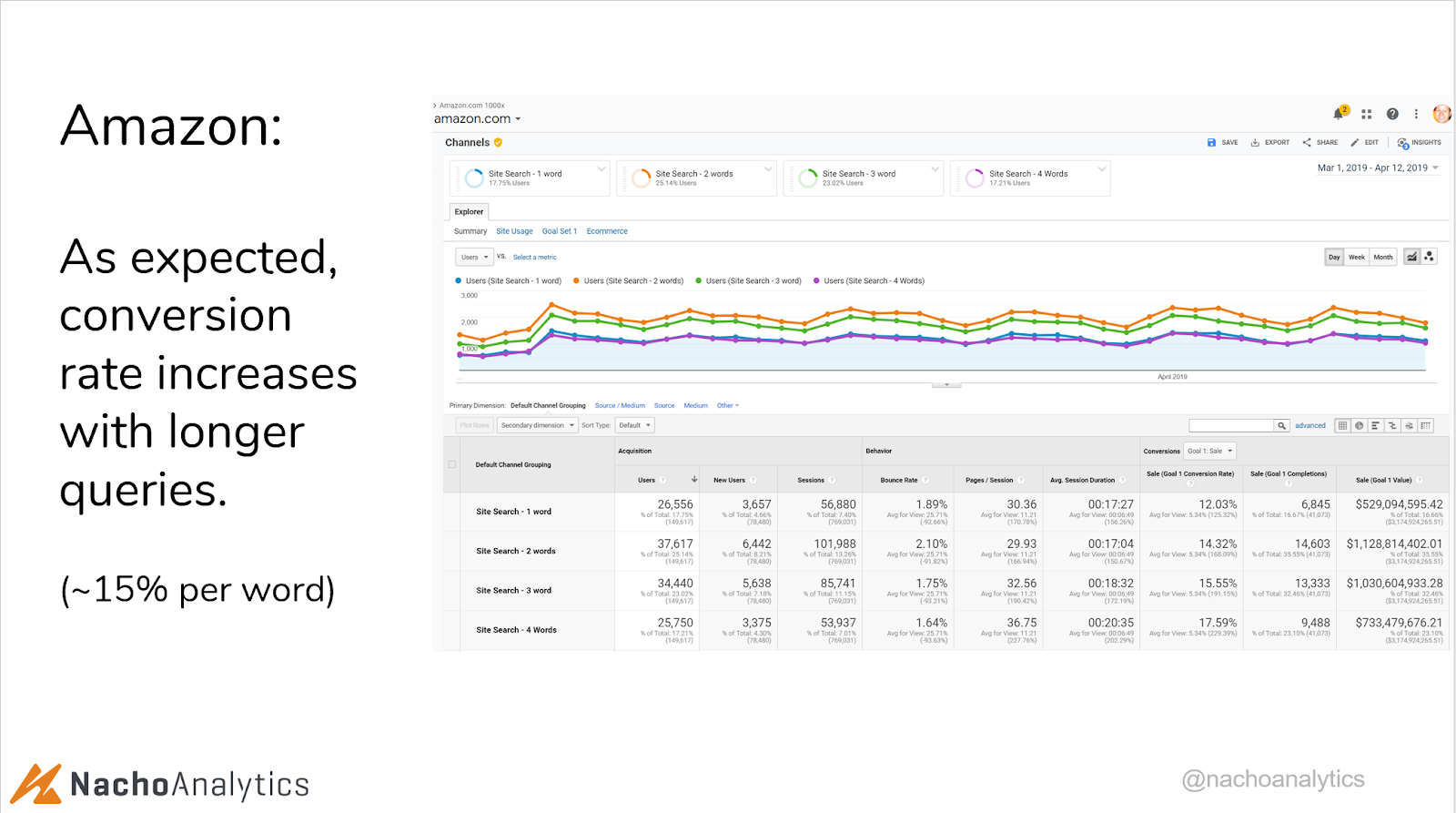Switch chart granularity to Month
The width and height of the screenshot is (1456, 813).
(1383, 257)
